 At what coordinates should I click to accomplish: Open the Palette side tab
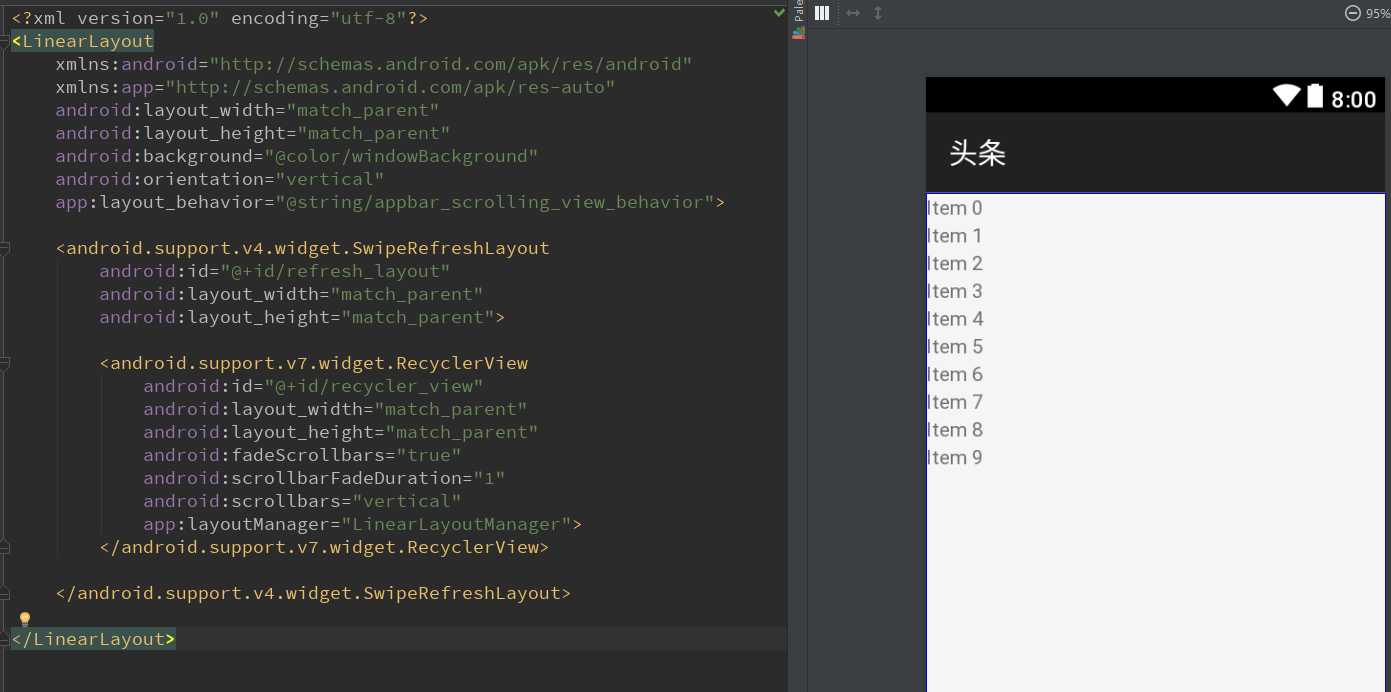pos(798,11)
